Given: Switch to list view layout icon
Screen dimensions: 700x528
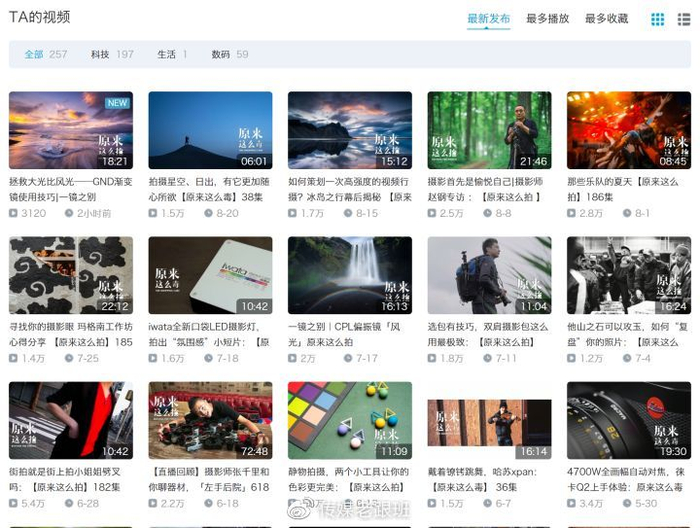Looking at the screenshot, I should [x=684, y=19].
